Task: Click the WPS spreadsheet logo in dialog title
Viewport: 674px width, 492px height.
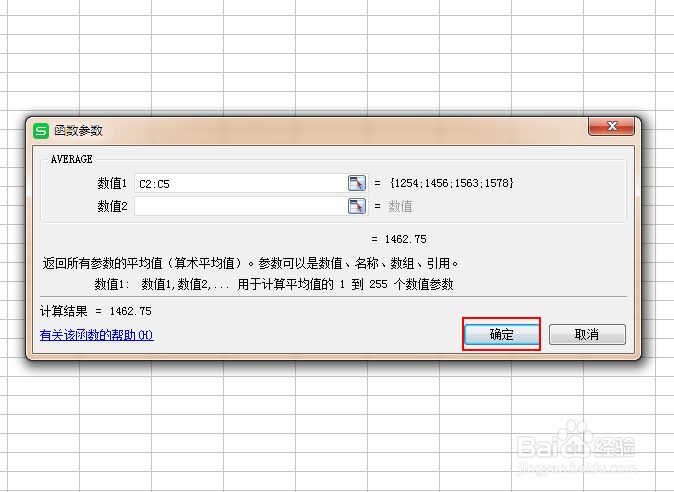Action: (41, 131)
